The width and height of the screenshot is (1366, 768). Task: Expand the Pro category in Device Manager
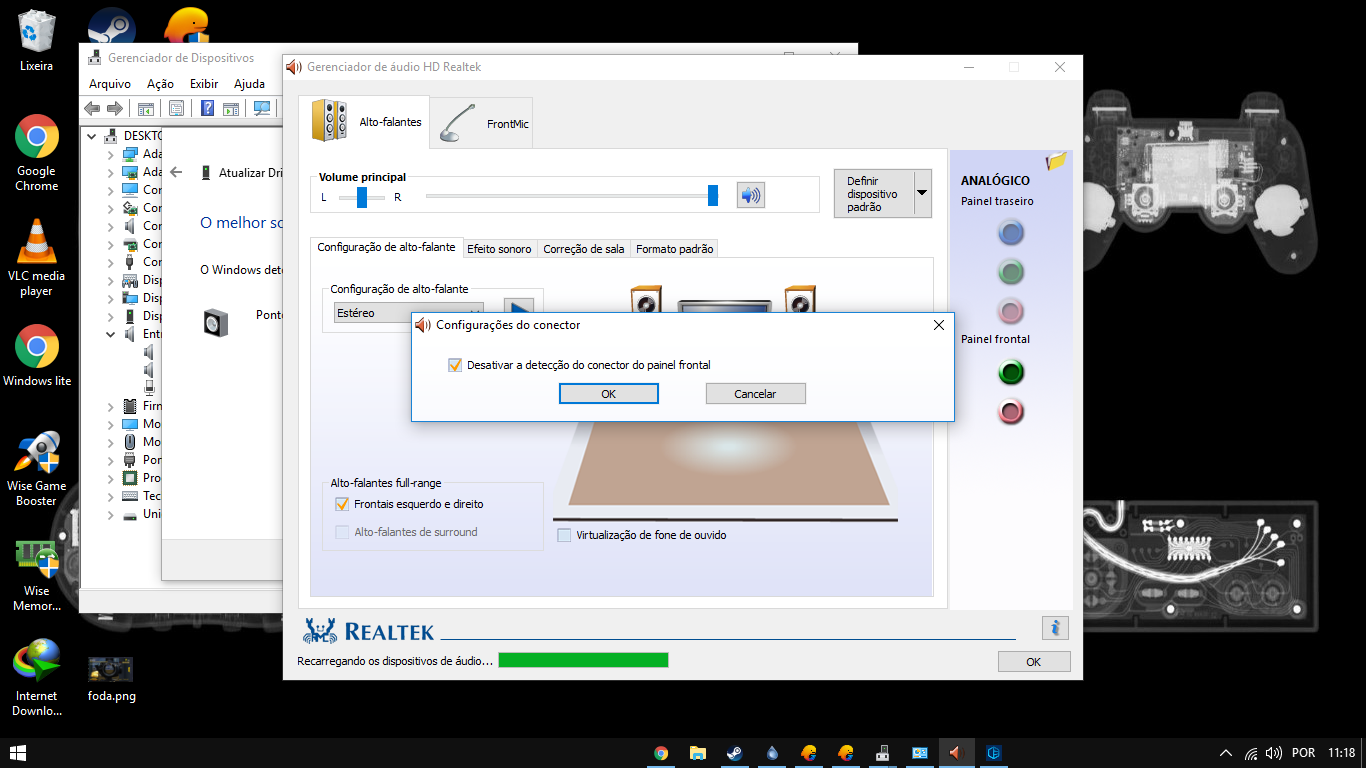click(x=111, y=478)
